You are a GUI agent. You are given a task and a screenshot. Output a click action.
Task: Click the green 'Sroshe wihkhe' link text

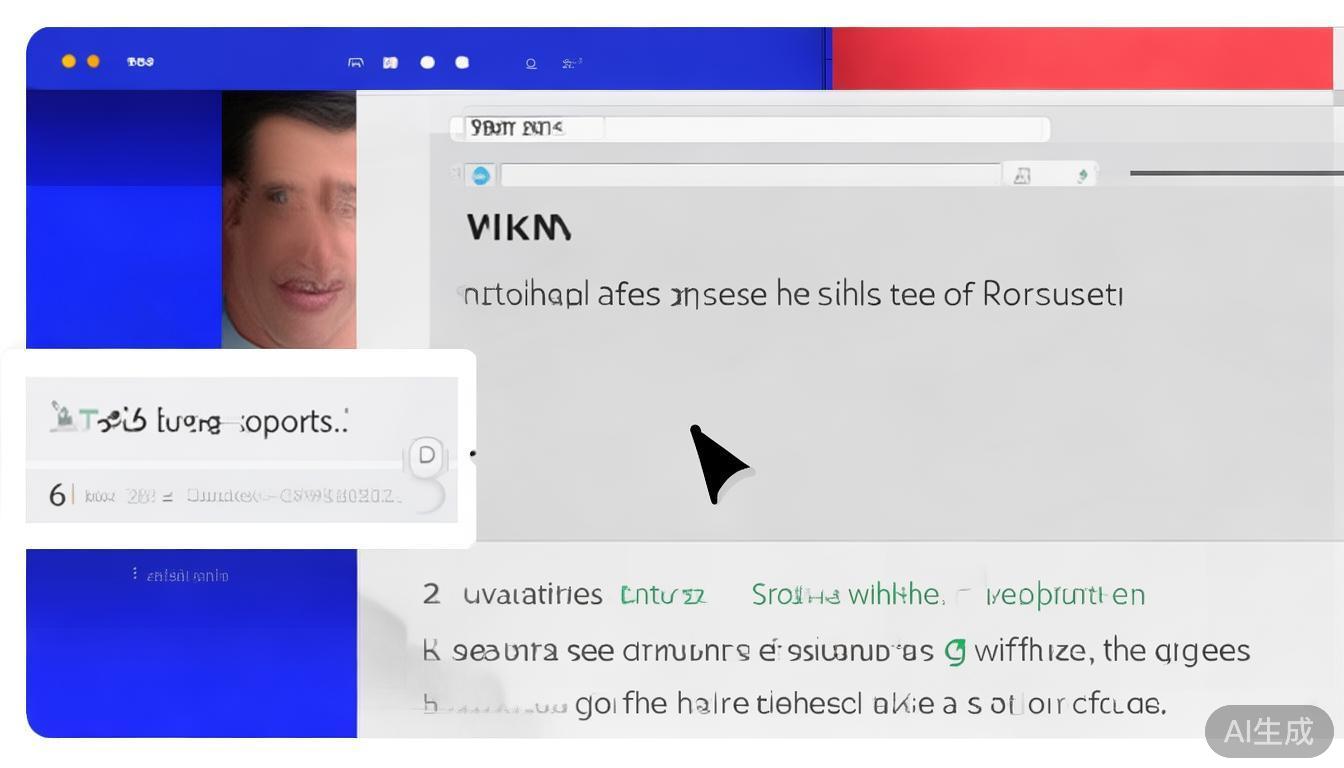(846, 595)
